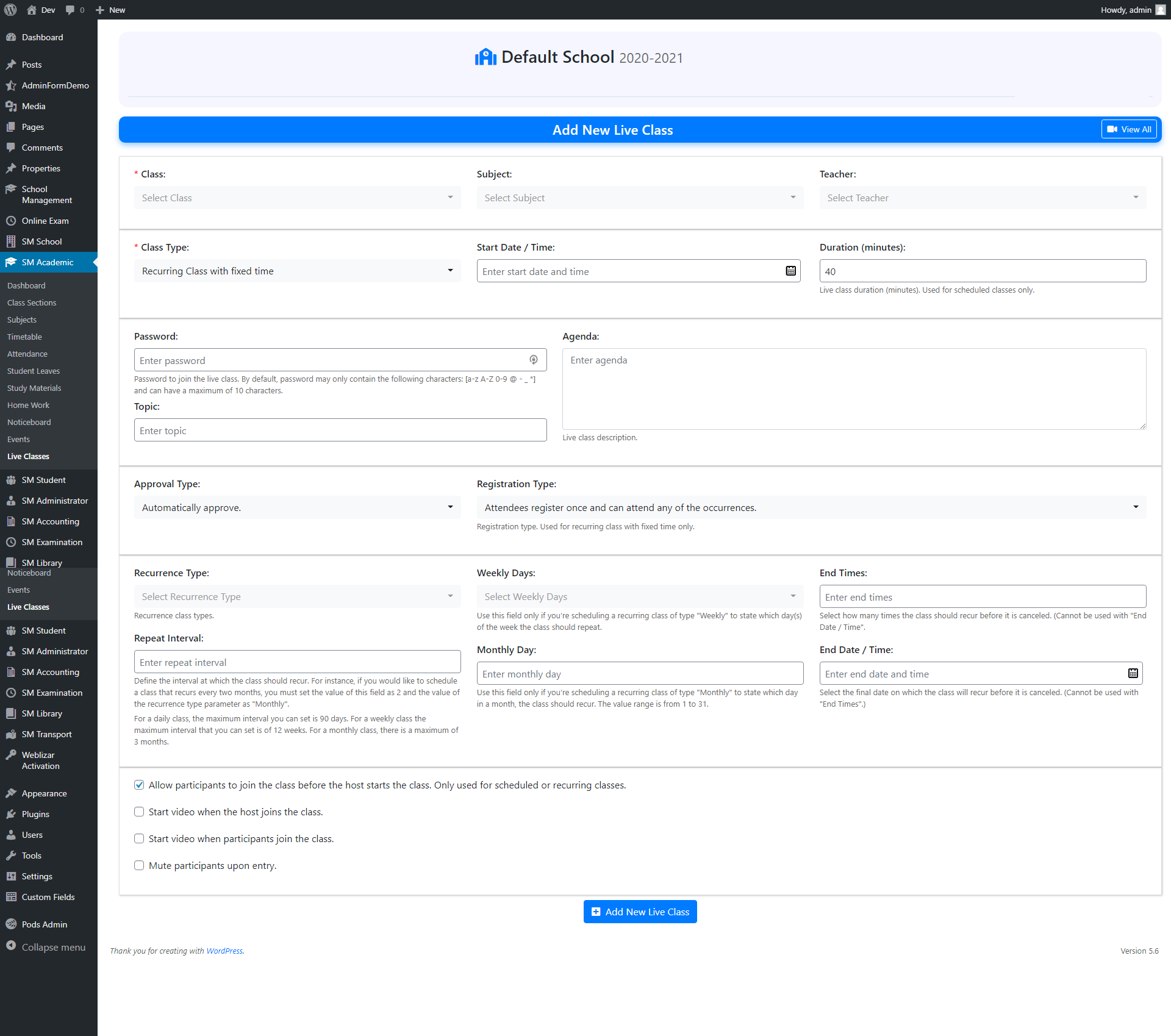1171x1036 pixels.
Task: Open the Select Class dropdown
Action: (297, 198)
